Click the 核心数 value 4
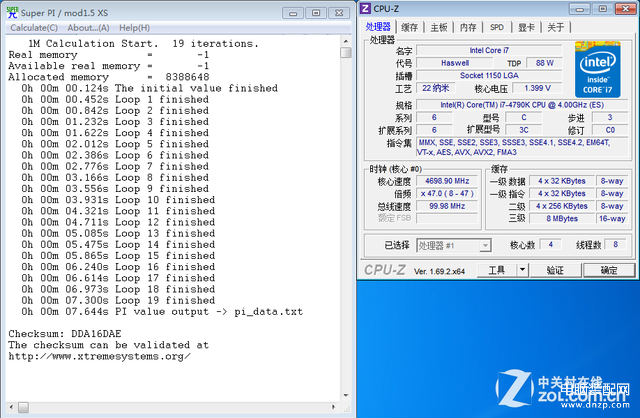This screenshot has width=640, height=418. pyautogui.click(x=550, y=245)
